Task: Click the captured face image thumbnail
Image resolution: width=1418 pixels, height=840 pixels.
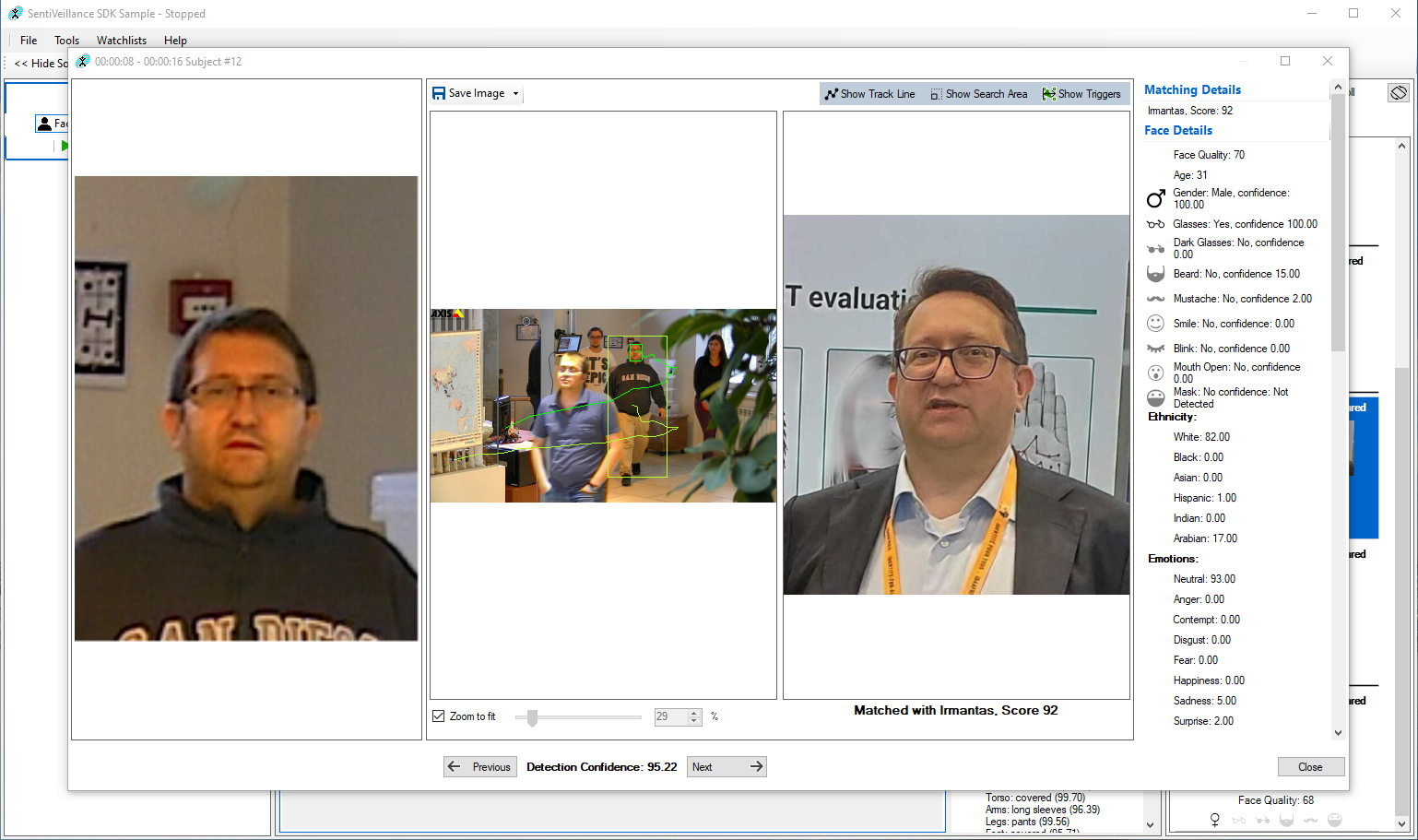Action: tap(246, 408)
